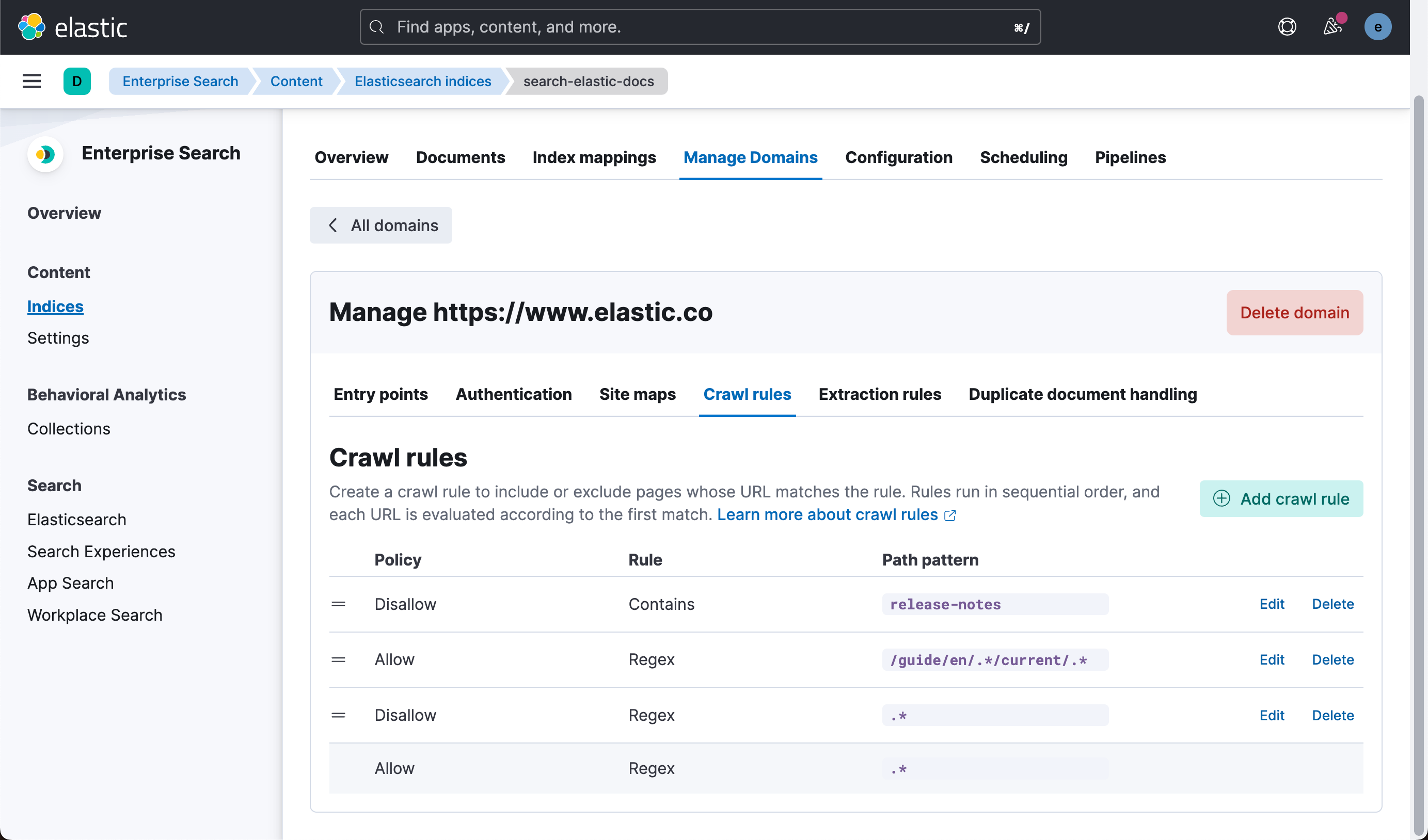Screen dimensions: 1428x840
Task: Open Duplicate document handling tab
Action: click(x=1082, y=394)
